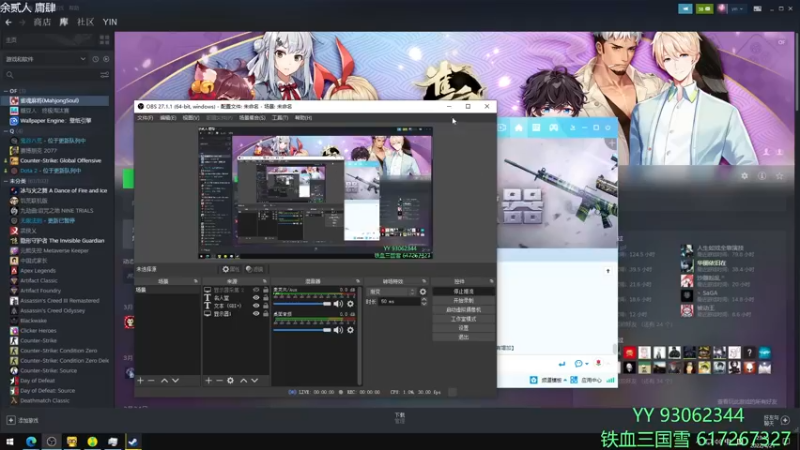Open Steam icon in Windows taskbar
Viewport: 800px width, 450px height.
(x=133, y=441)
